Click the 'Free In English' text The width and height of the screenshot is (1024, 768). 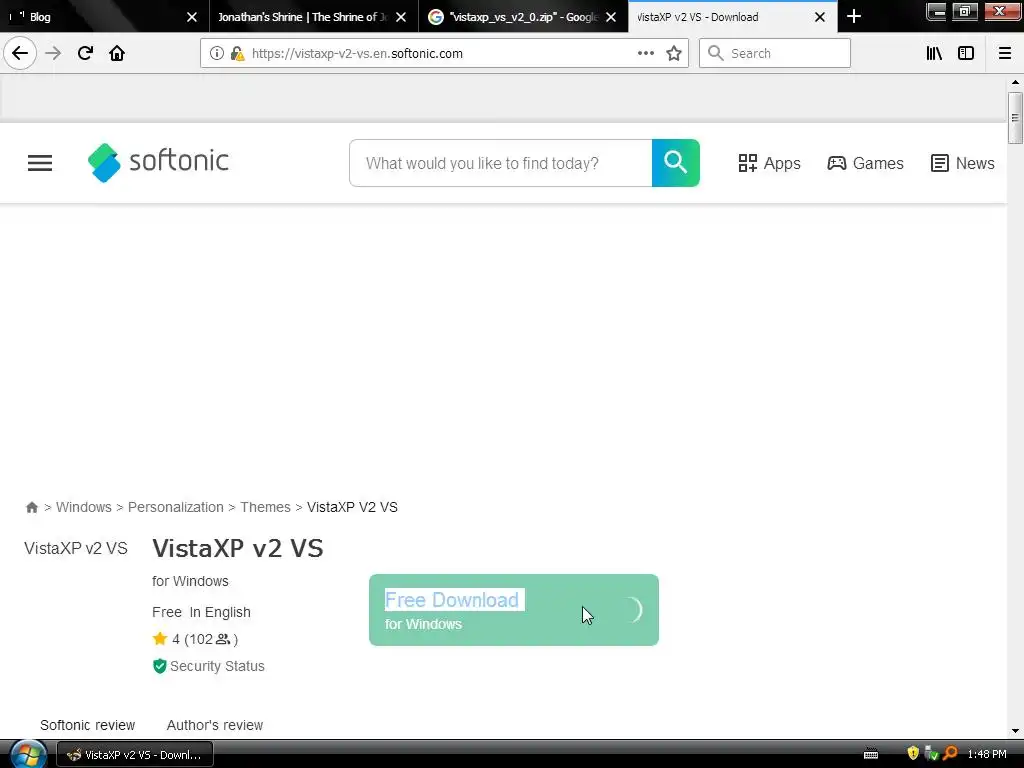pyautogui.click(x=201, y=612)
